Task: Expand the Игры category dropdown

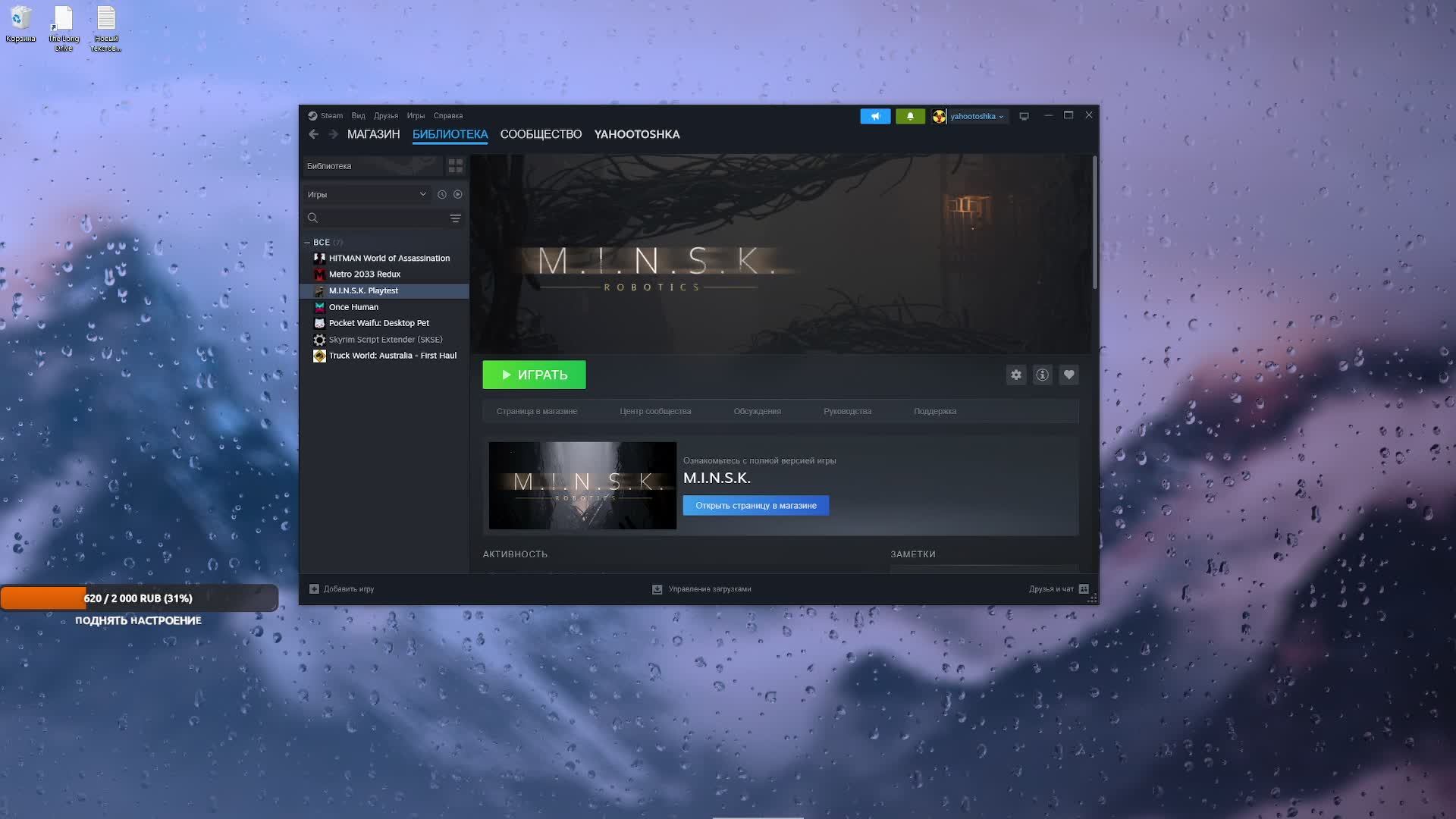Action: (367, 194)
